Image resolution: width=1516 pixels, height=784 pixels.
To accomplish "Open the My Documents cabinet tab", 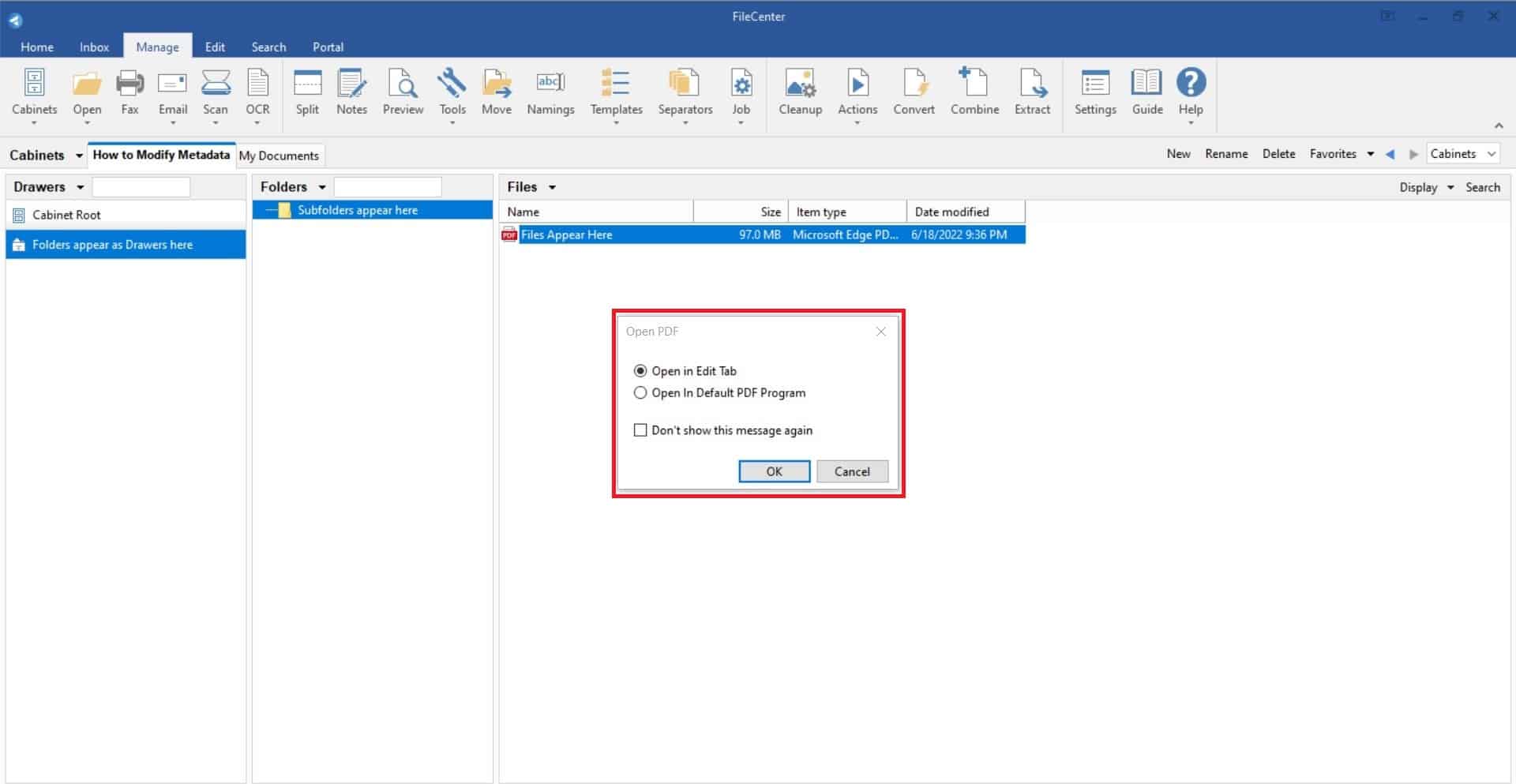I will coord(279,156).
